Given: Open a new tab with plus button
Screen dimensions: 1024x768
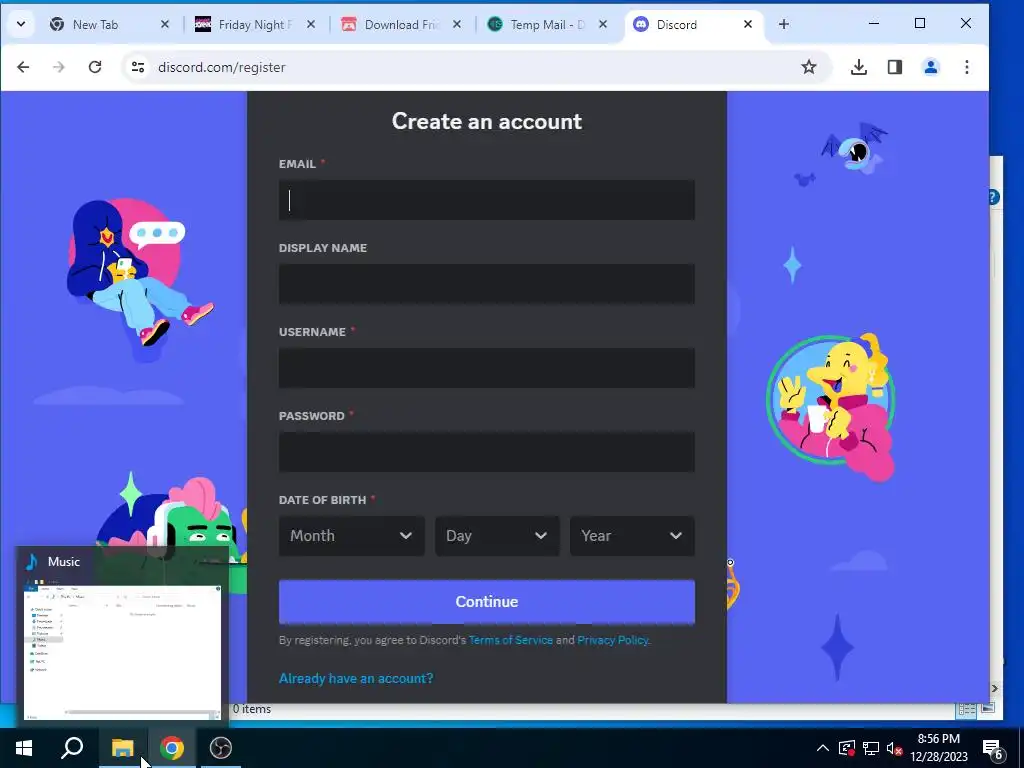Looking at the screenshot, I should [784, 25].
